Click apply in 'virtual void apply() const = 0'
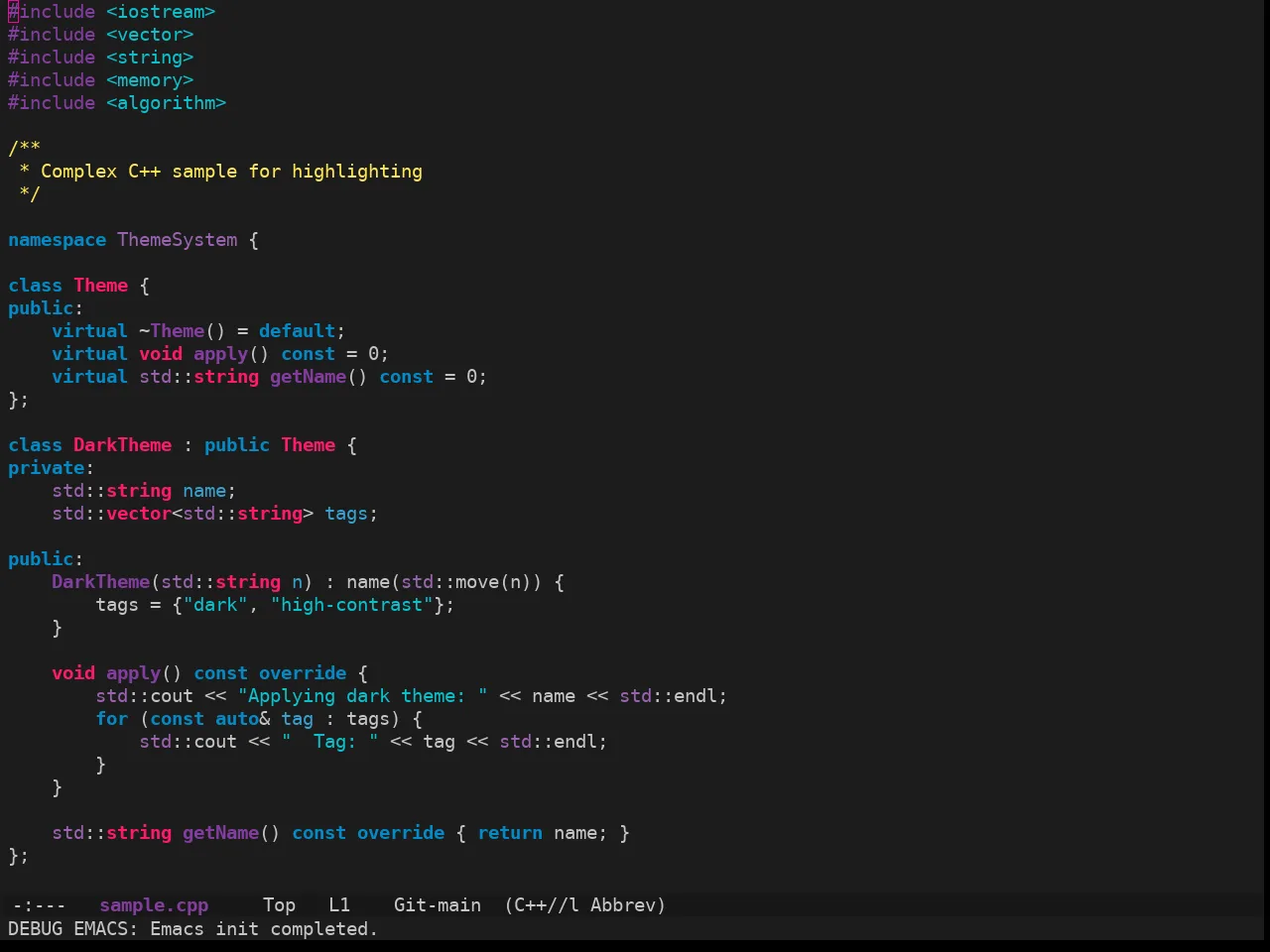This screenshot has height=952, width=1270. point(221,354)
